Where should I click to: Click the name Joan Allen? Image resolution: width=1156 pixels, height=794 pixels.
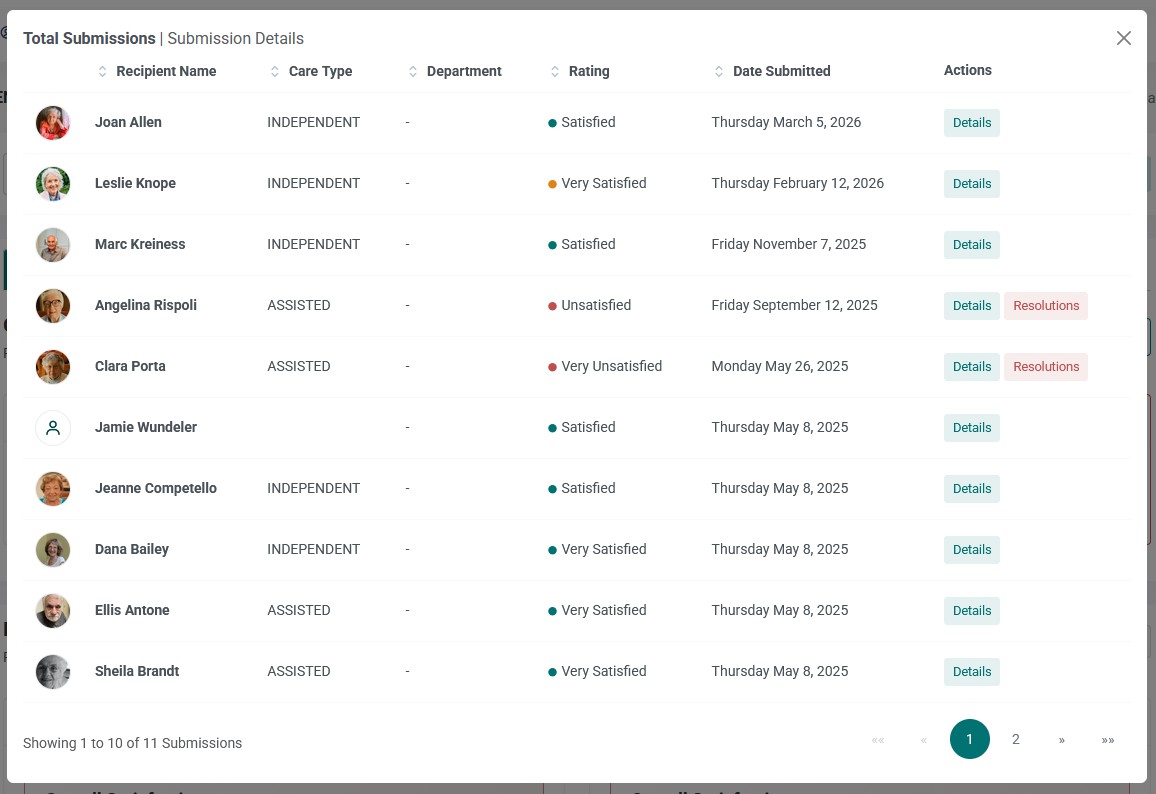coord(128,122)
